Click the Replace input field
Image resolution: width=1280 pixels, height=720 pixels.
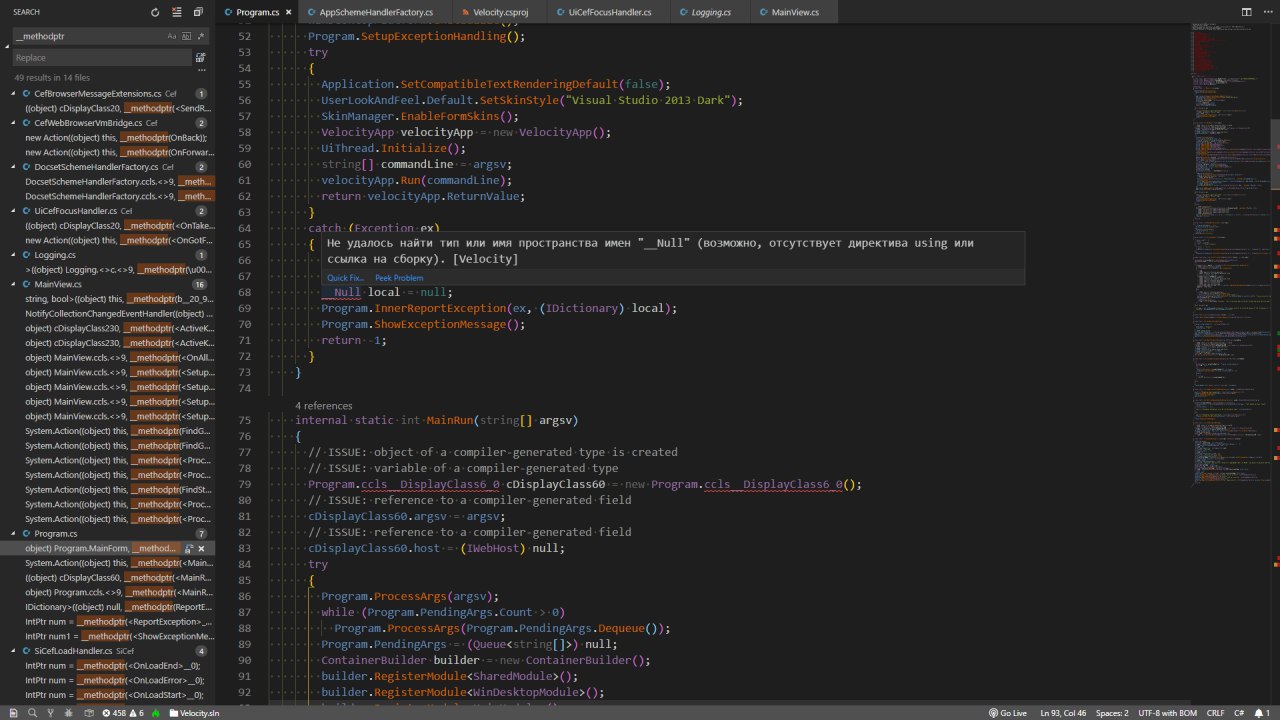click(x=100, y=58)
